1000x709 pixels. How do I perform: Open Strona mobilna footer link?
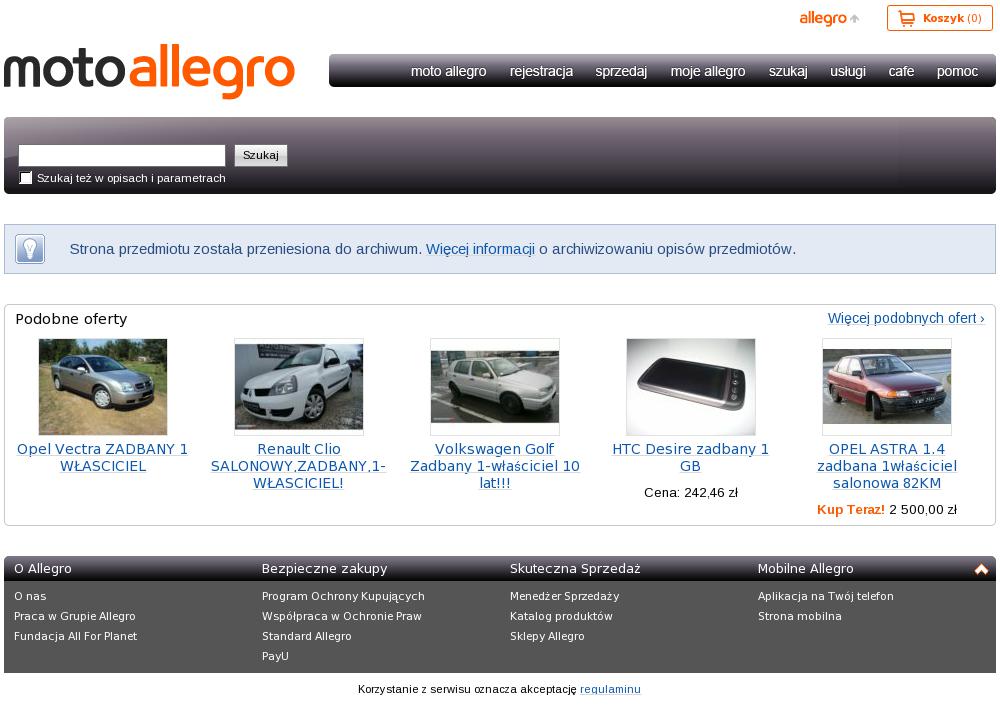[800, 617]
